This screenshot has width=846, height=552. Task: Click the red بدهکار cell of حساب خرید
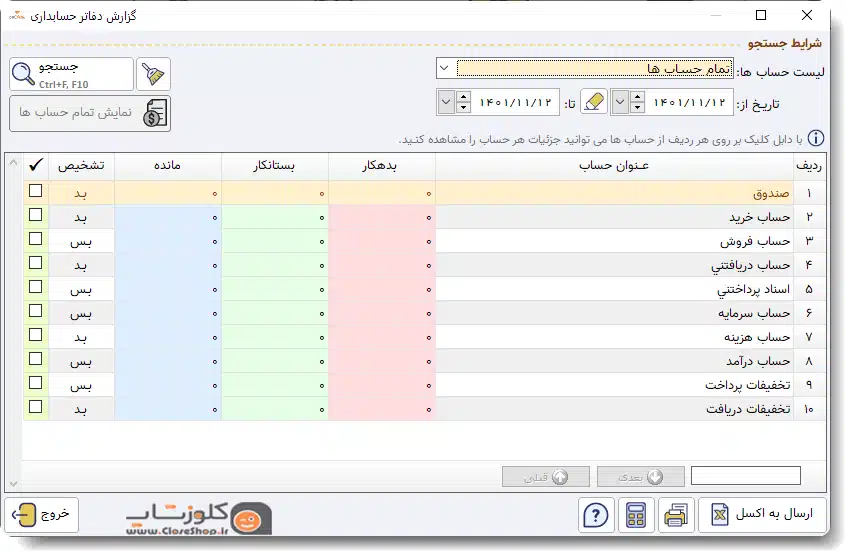pos(382,217)
